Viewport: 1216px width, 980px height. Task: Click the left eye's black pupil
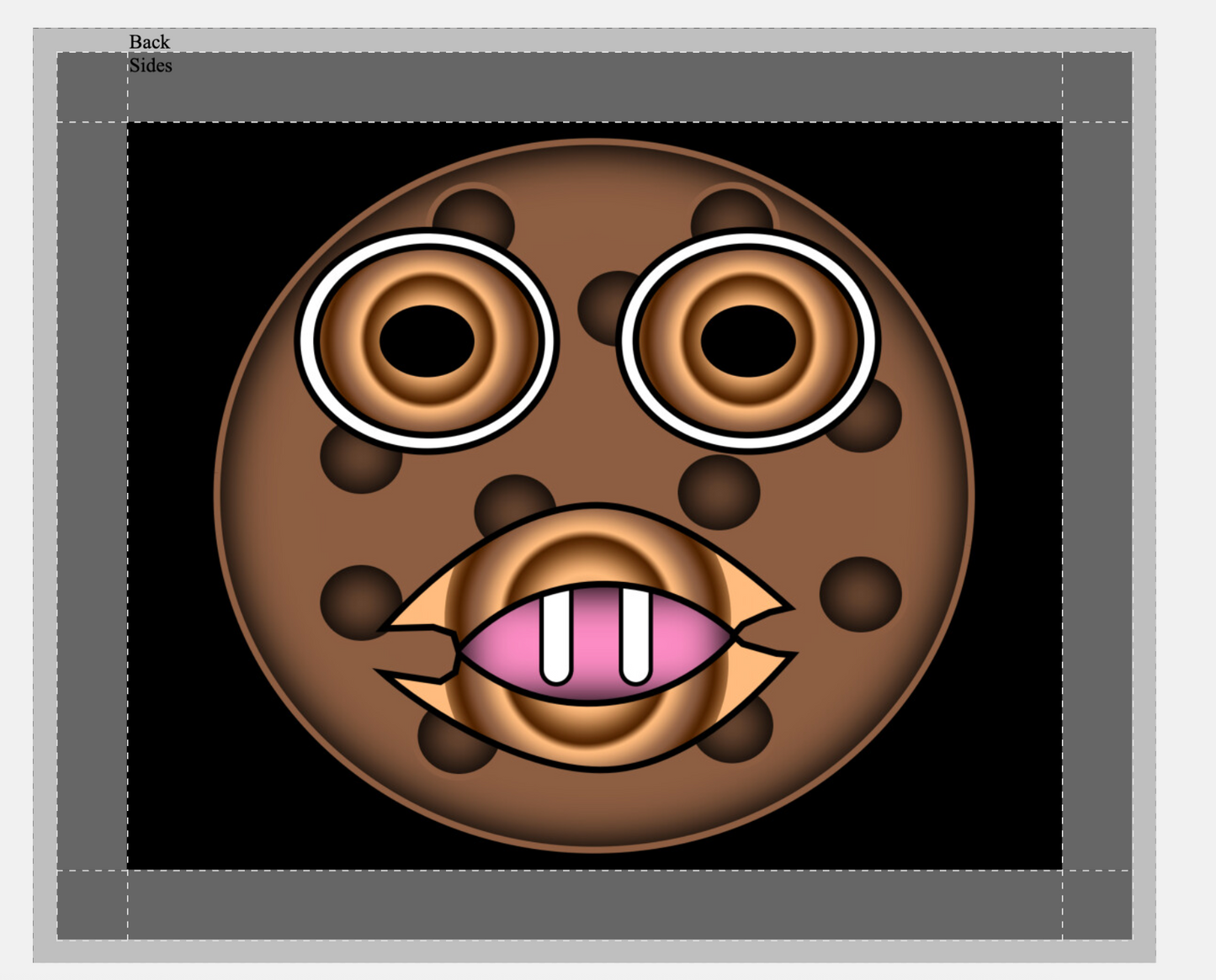coord(427,341)
